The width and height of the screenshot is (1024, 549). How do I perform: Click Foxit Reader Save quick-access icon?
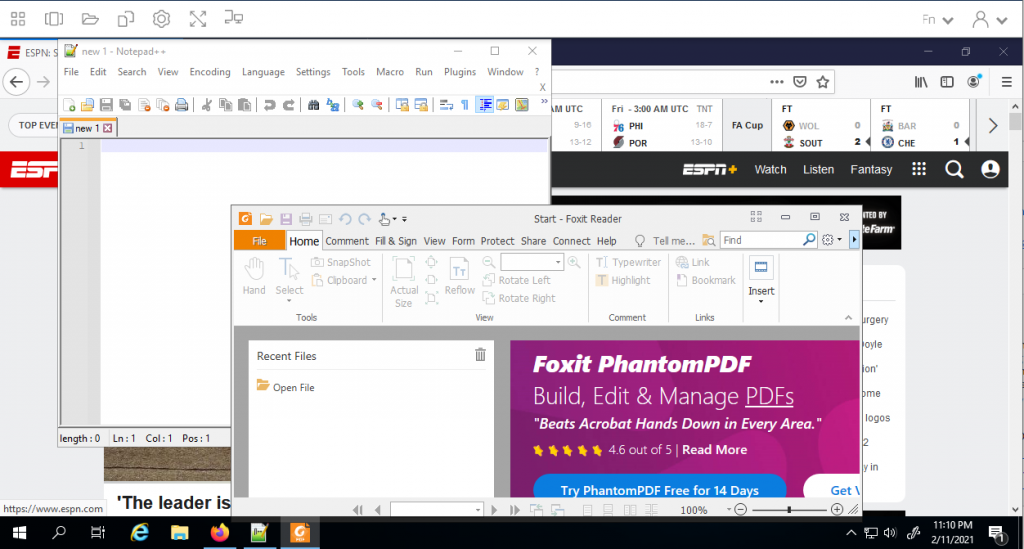[285, 219]
